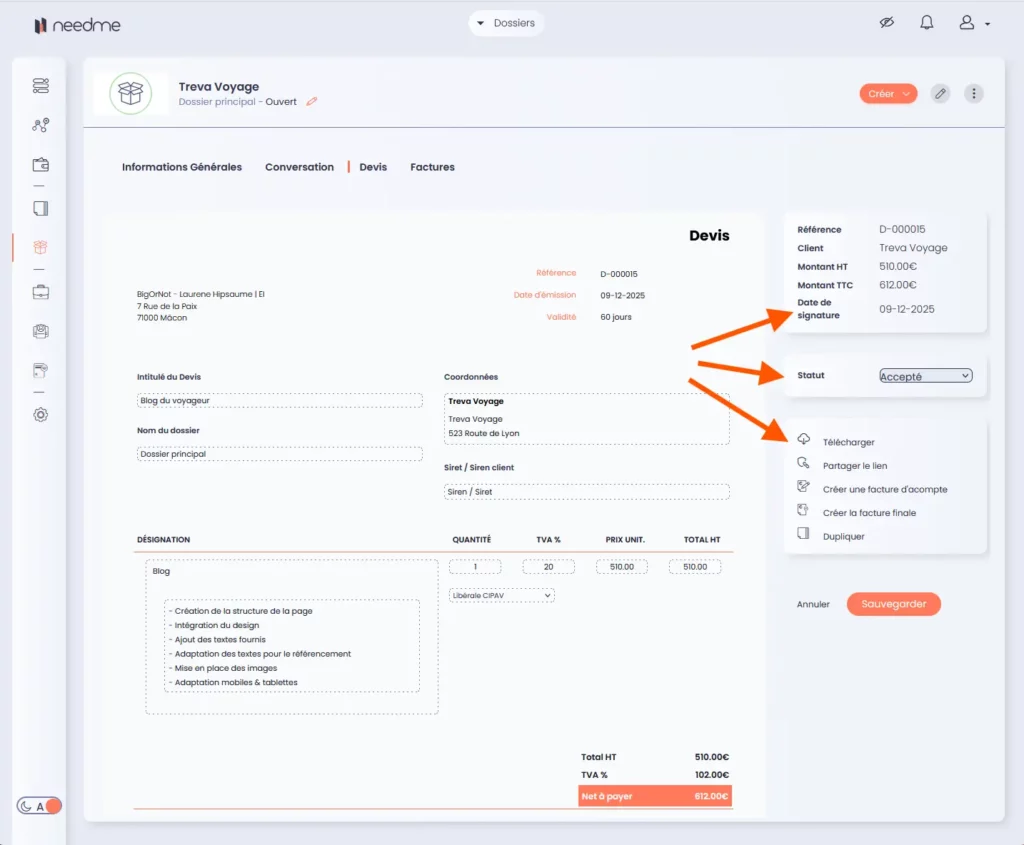Click the pencil edit button near Créer
The image size is (1024, 845).
[940, 93]
